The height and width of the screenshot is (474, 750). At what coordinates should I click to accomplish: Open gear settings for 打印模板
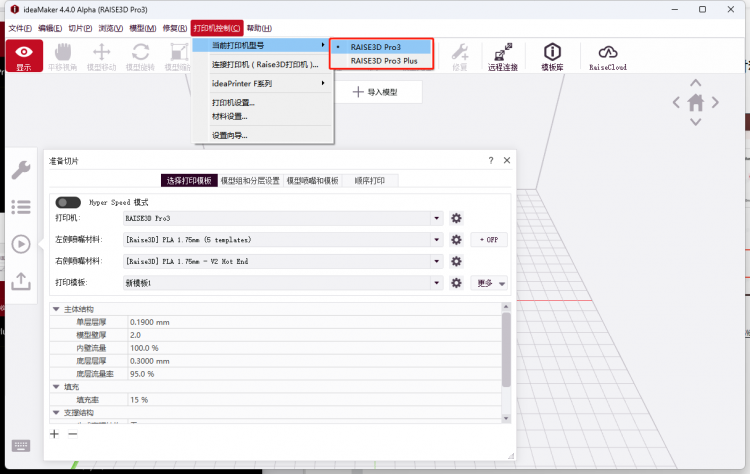click(x=456, y=283)
